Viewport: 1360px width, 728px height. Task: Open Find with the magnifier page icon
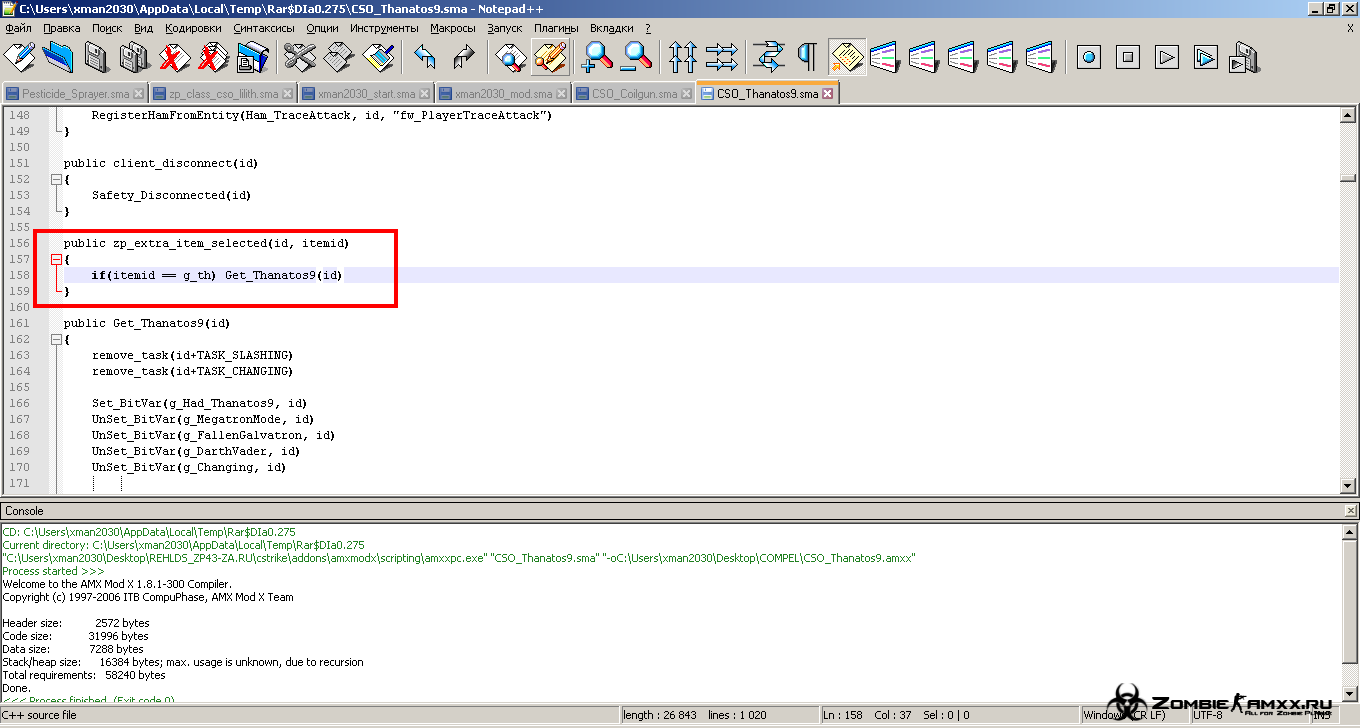pyautogui.click(x=511, y=56)
